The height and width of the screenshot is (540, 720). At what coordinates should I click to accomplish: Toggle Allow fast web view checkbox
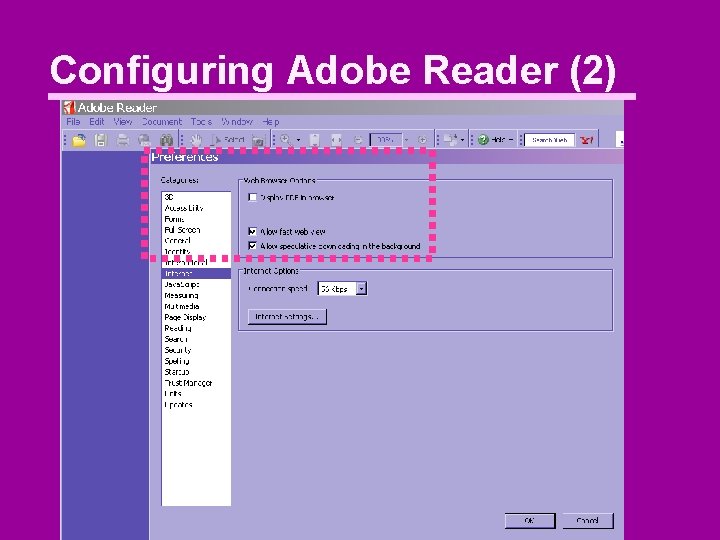pyautogui.click(x=253, y=231)
